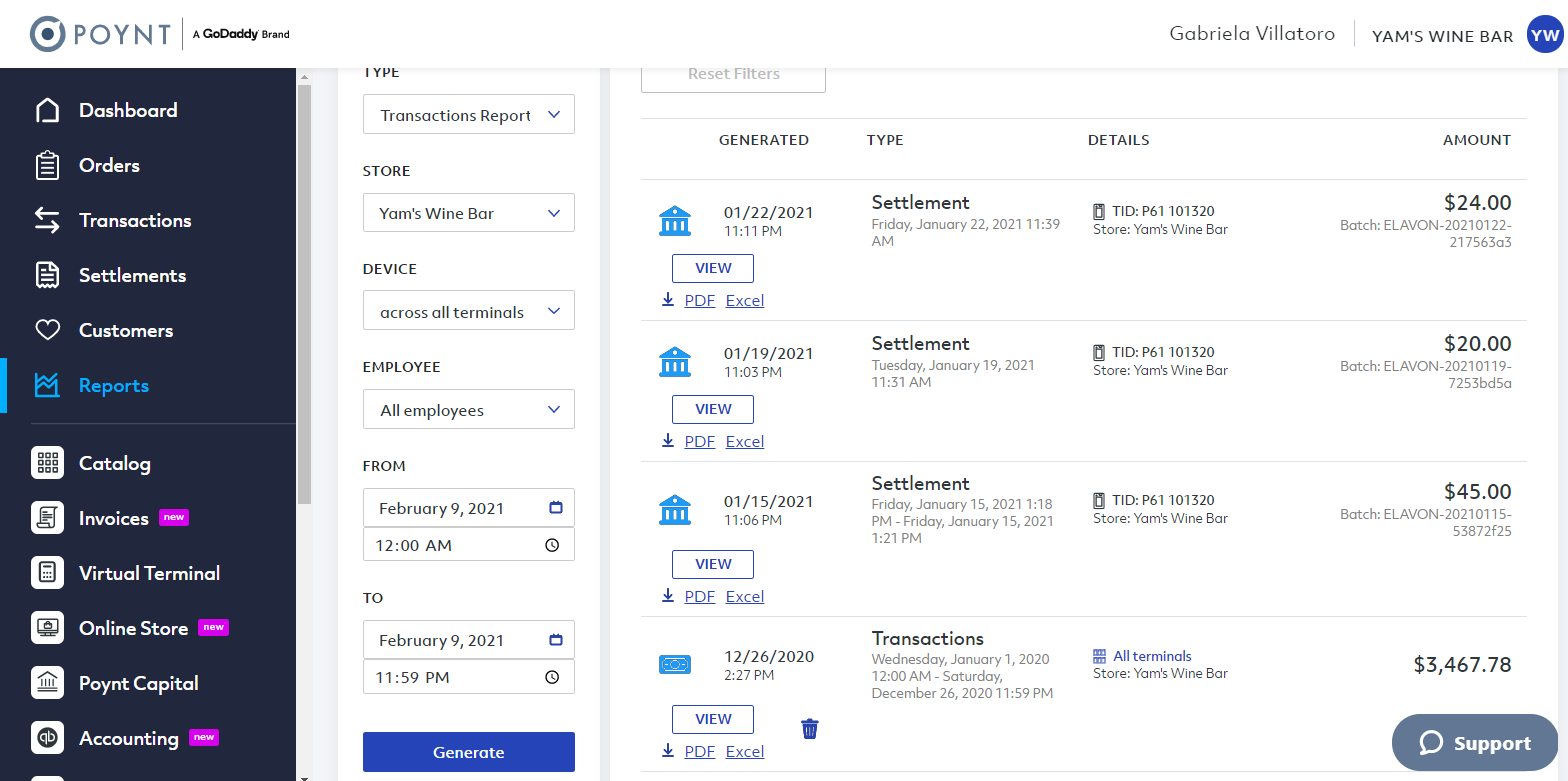Click bank icon for 01/15/2021 settlement
Screen dimensions: 1568x781
675,510
